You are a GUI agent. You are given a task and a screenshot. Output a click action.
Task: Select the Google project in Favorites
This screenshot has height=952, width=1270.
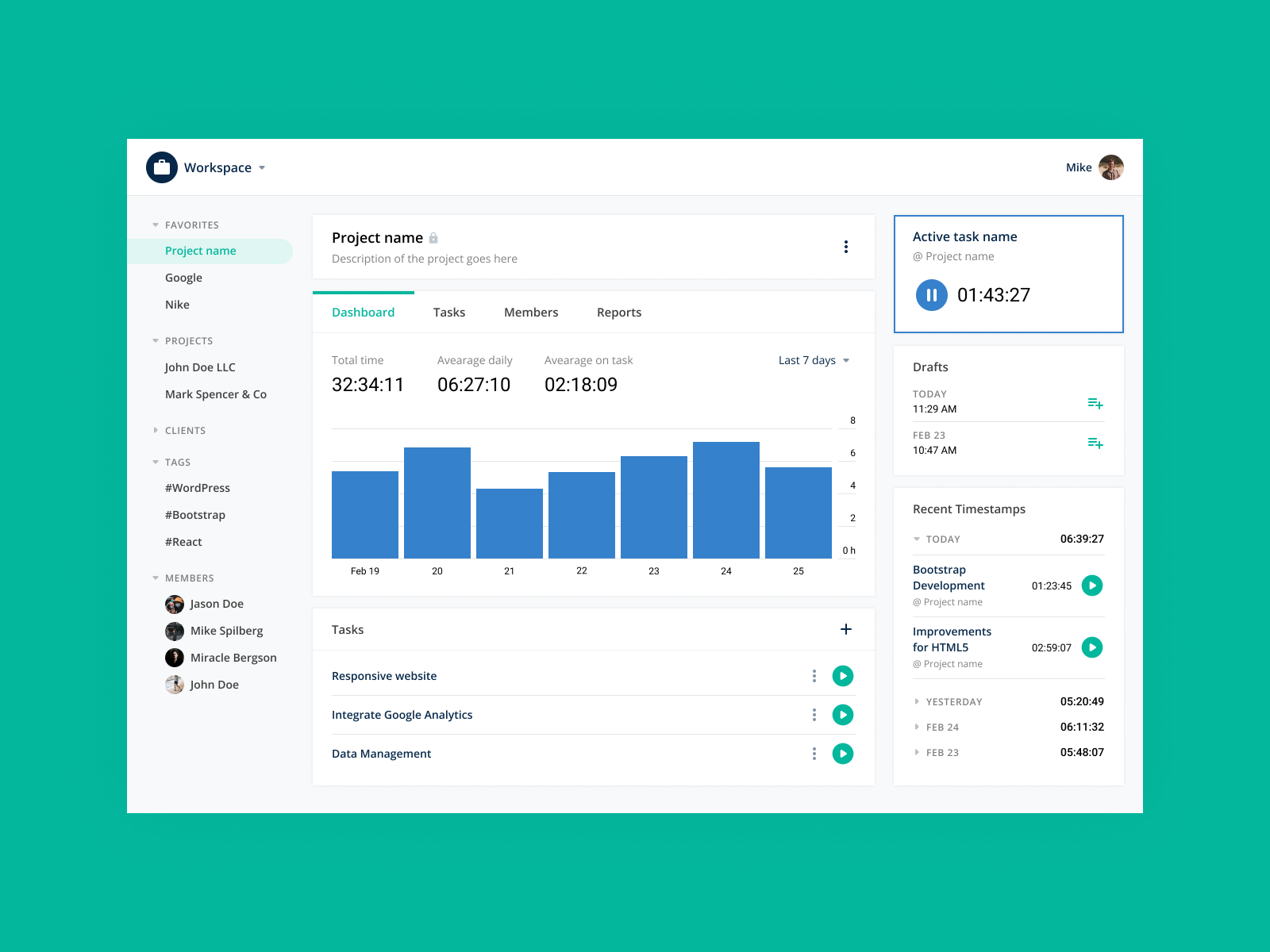pos(183,278)
